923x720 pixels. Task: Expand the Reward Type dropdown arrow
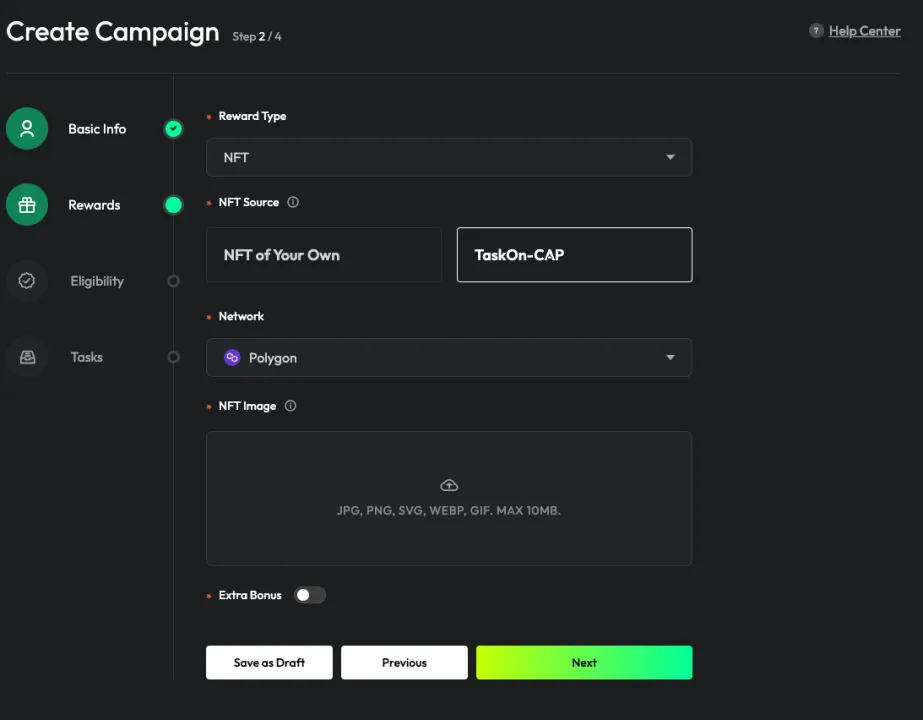670,157
